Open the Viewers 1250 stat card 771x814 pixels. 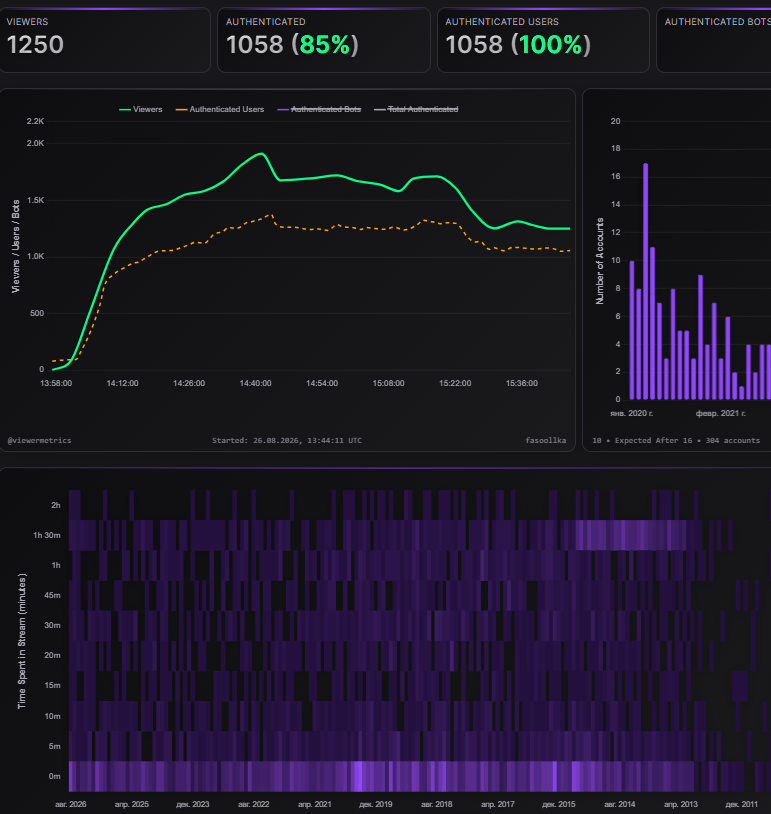pyautogui.click(x=105, y=40)
